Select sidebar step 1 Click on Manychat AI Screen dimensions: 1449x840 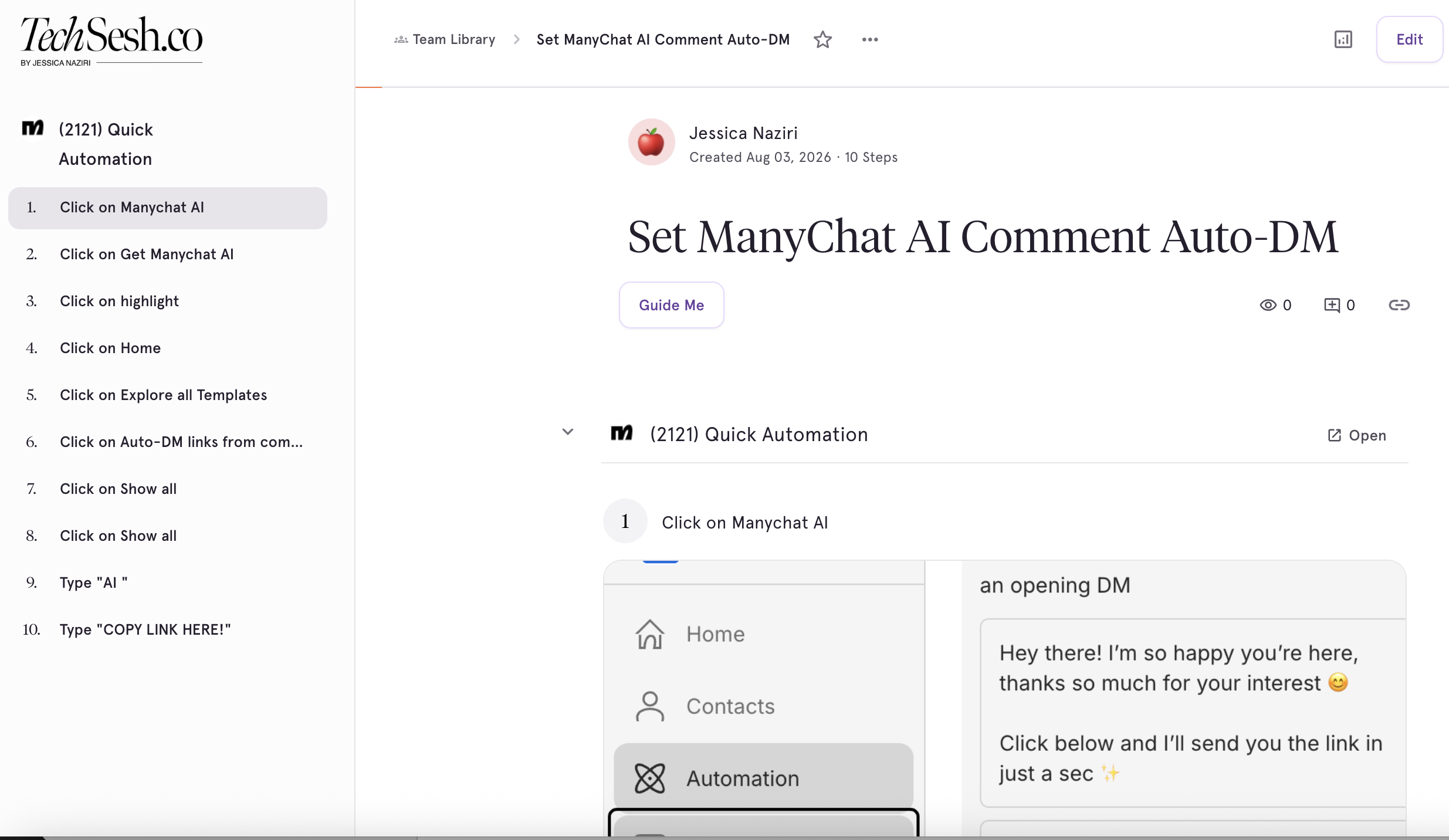(x=168, y=208)
